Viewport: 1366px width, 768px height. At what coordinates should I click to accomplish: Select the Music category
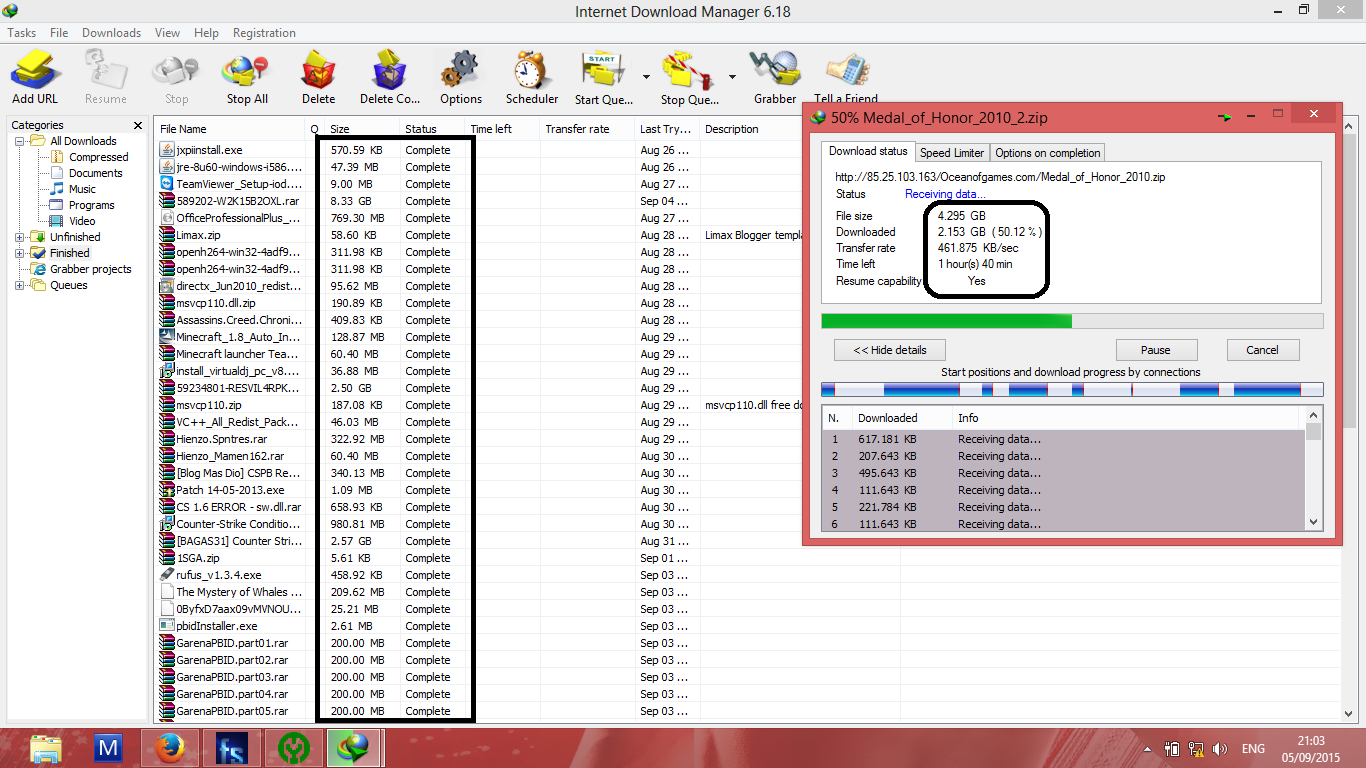click(82, 189)
